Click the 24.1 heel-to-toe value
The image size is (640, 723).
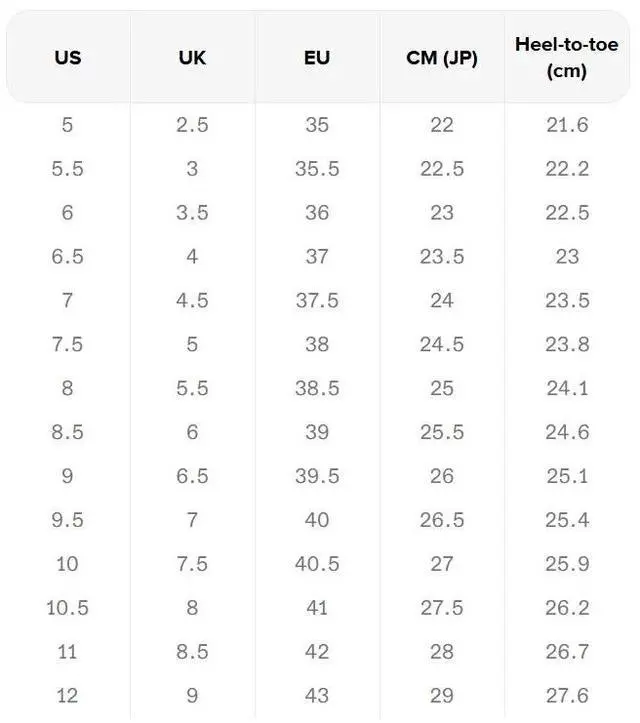(x=567, y=388)
